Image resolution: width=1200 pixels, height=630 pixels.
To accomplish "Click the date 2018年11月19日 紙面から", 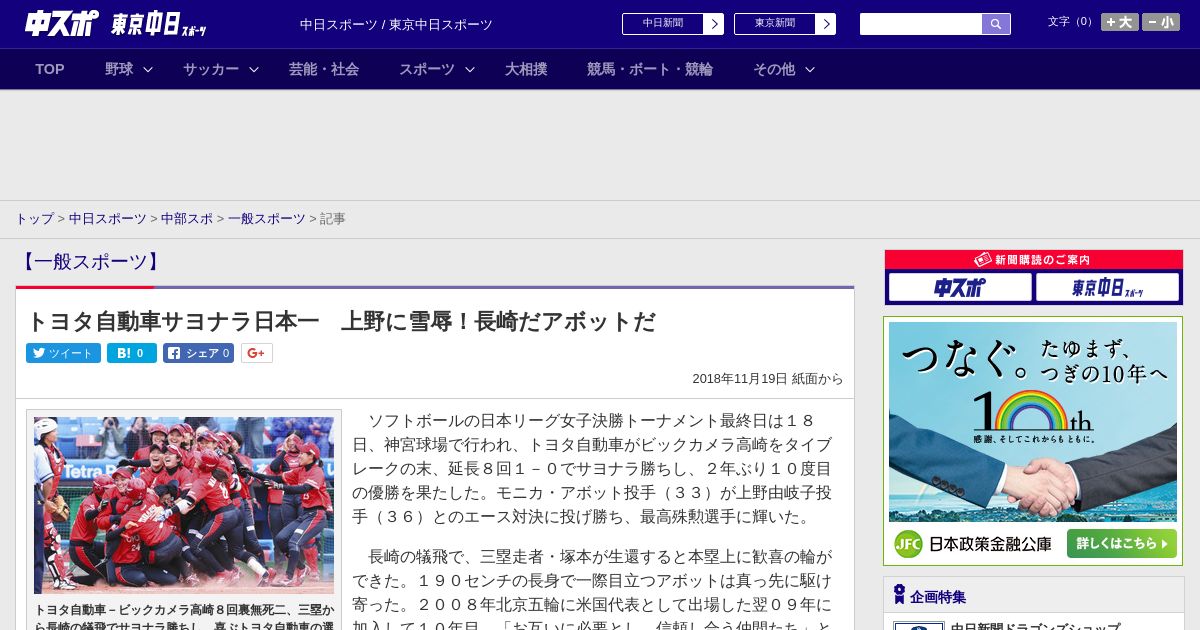I will pos(768,379).
